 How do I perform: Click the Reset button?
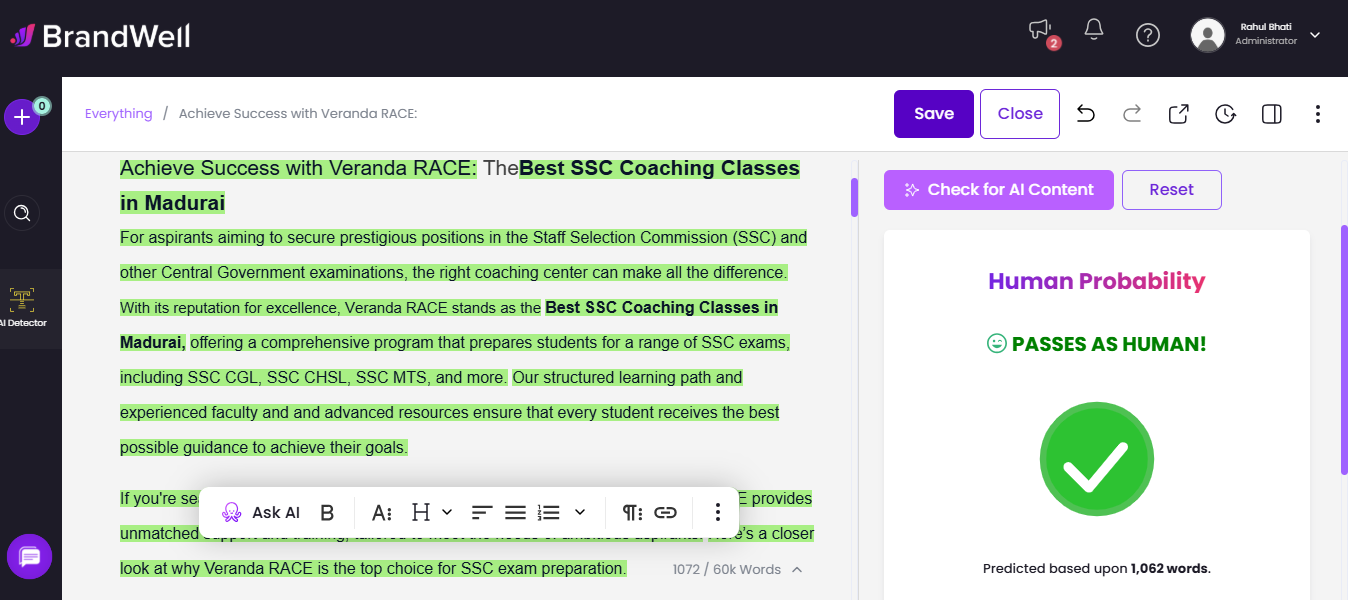click(x=1172, y=190)
